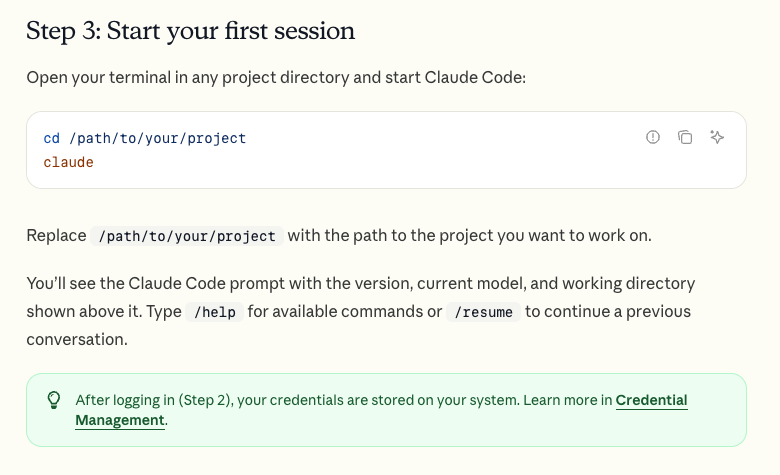
Task: Click the sparkle Ask AI icon
Action: [x=717, y=137]
